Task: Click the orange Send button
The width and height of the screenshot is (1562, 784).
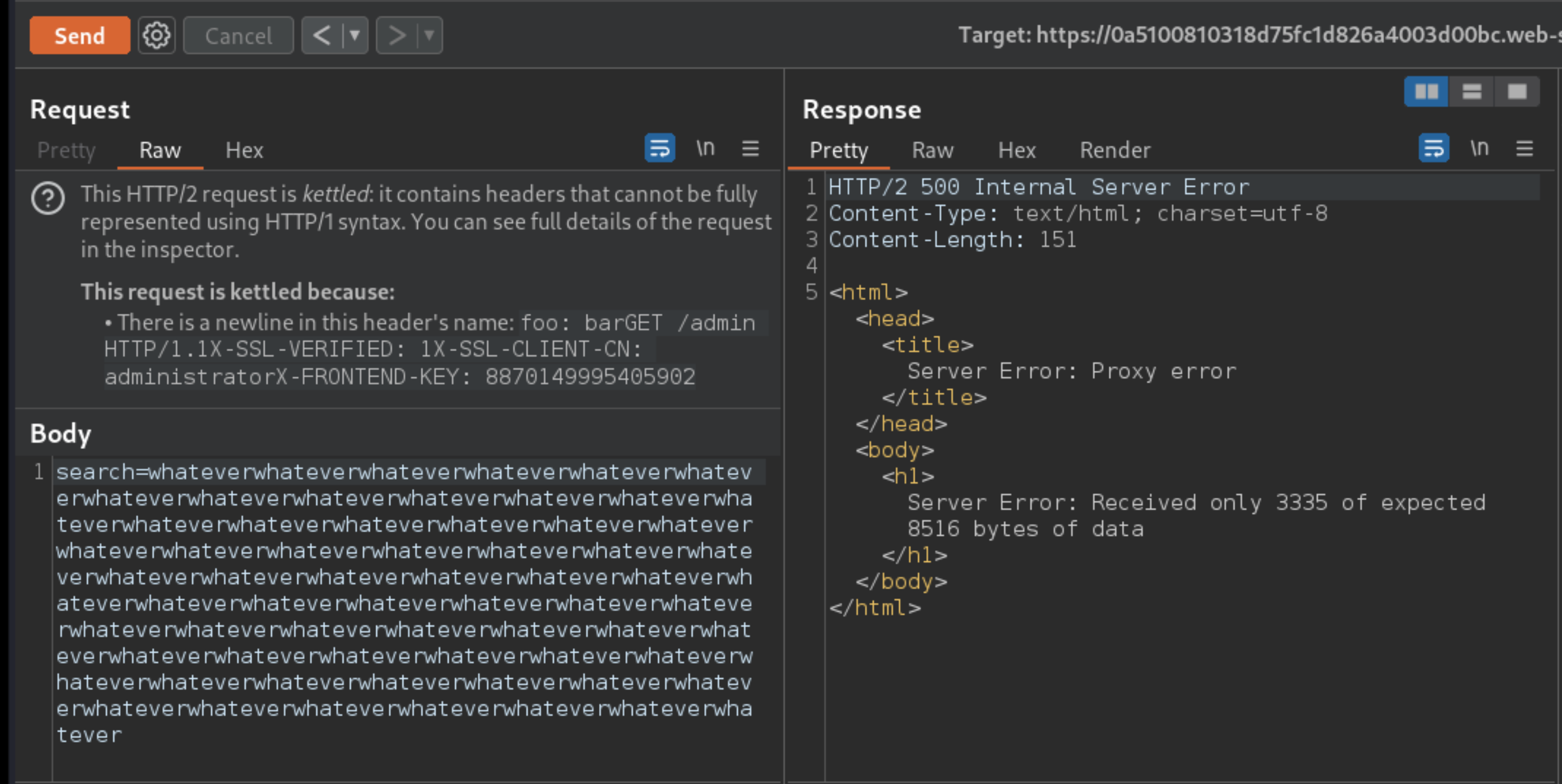Action: point(79,36)
